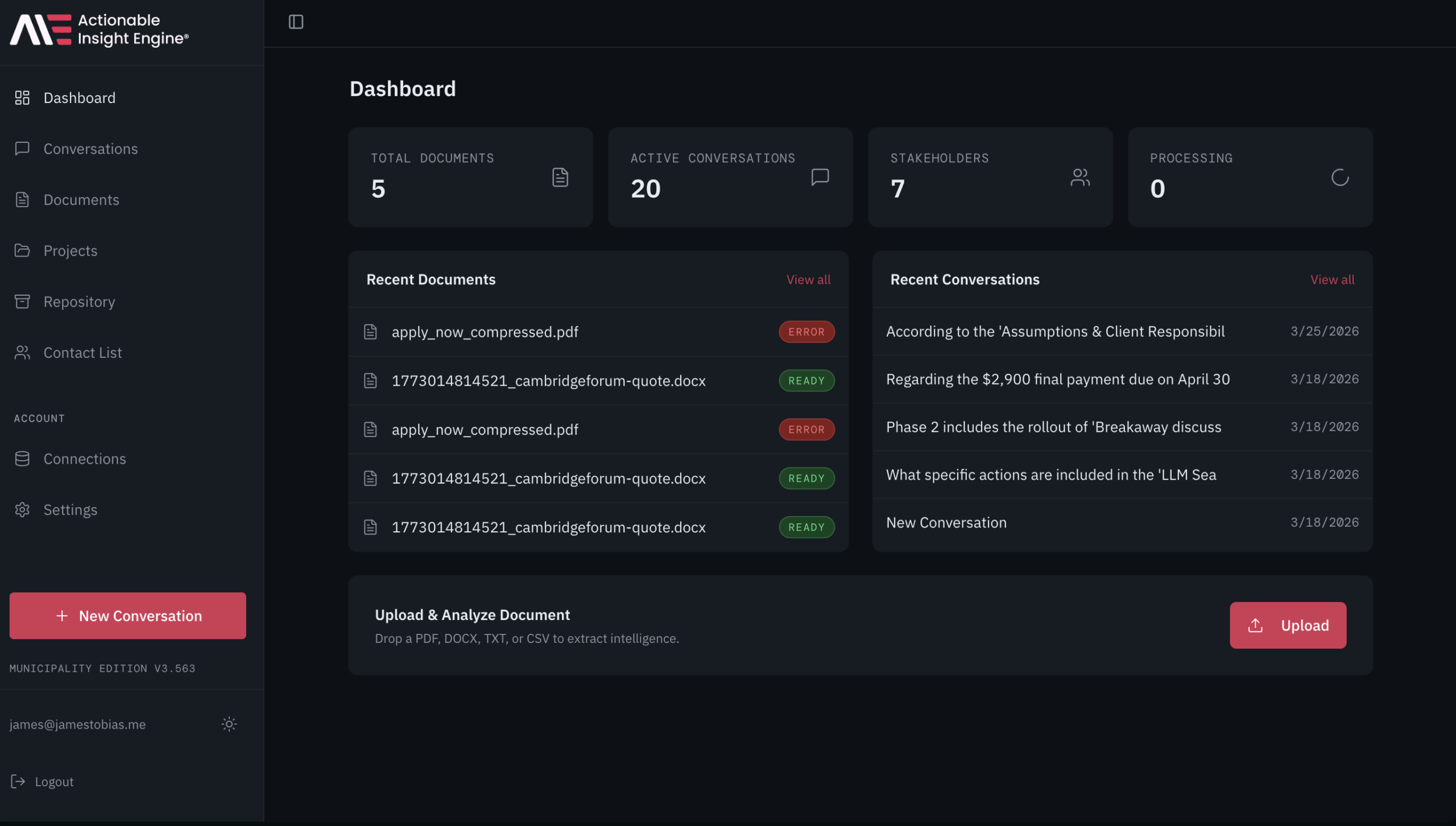The height and width of the screenshot is (826, 1456).
Task: Click the Logout arrow icon
Action: click(18, 781)
